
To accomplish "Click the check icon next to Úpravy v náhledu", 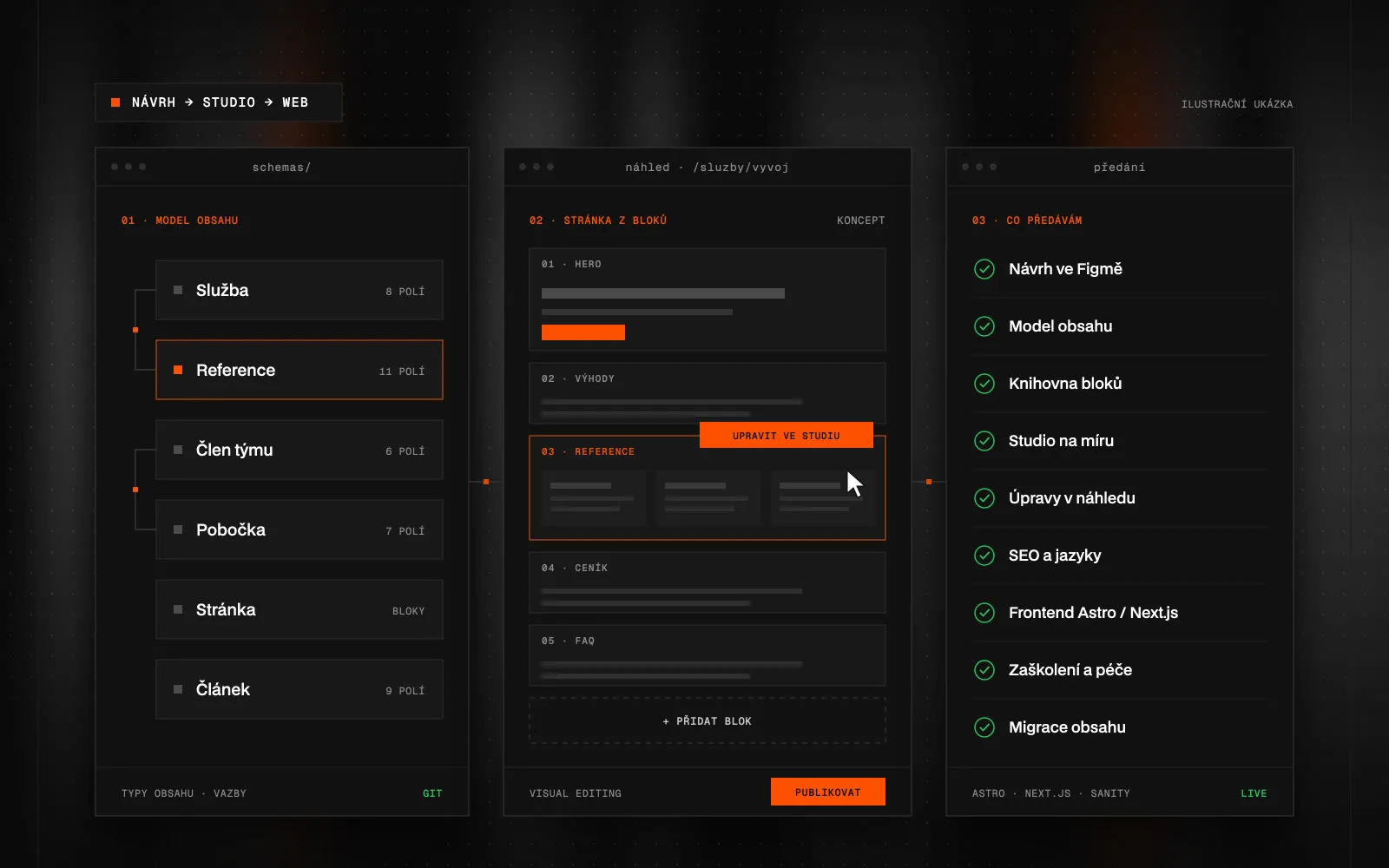I will [x=984, y=498].
